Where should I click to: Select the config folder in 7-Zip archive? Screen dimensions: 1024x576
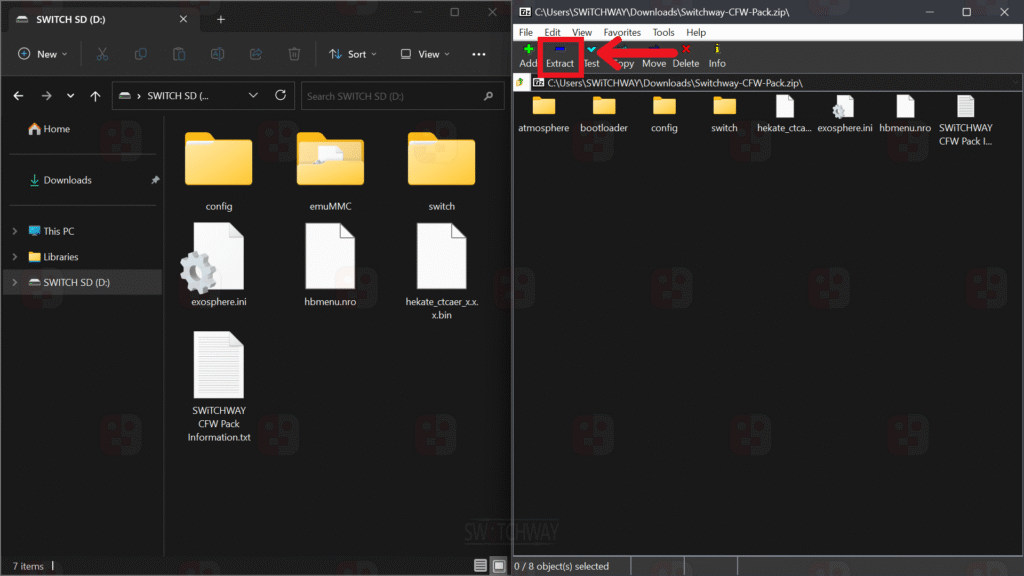[664, 114]
